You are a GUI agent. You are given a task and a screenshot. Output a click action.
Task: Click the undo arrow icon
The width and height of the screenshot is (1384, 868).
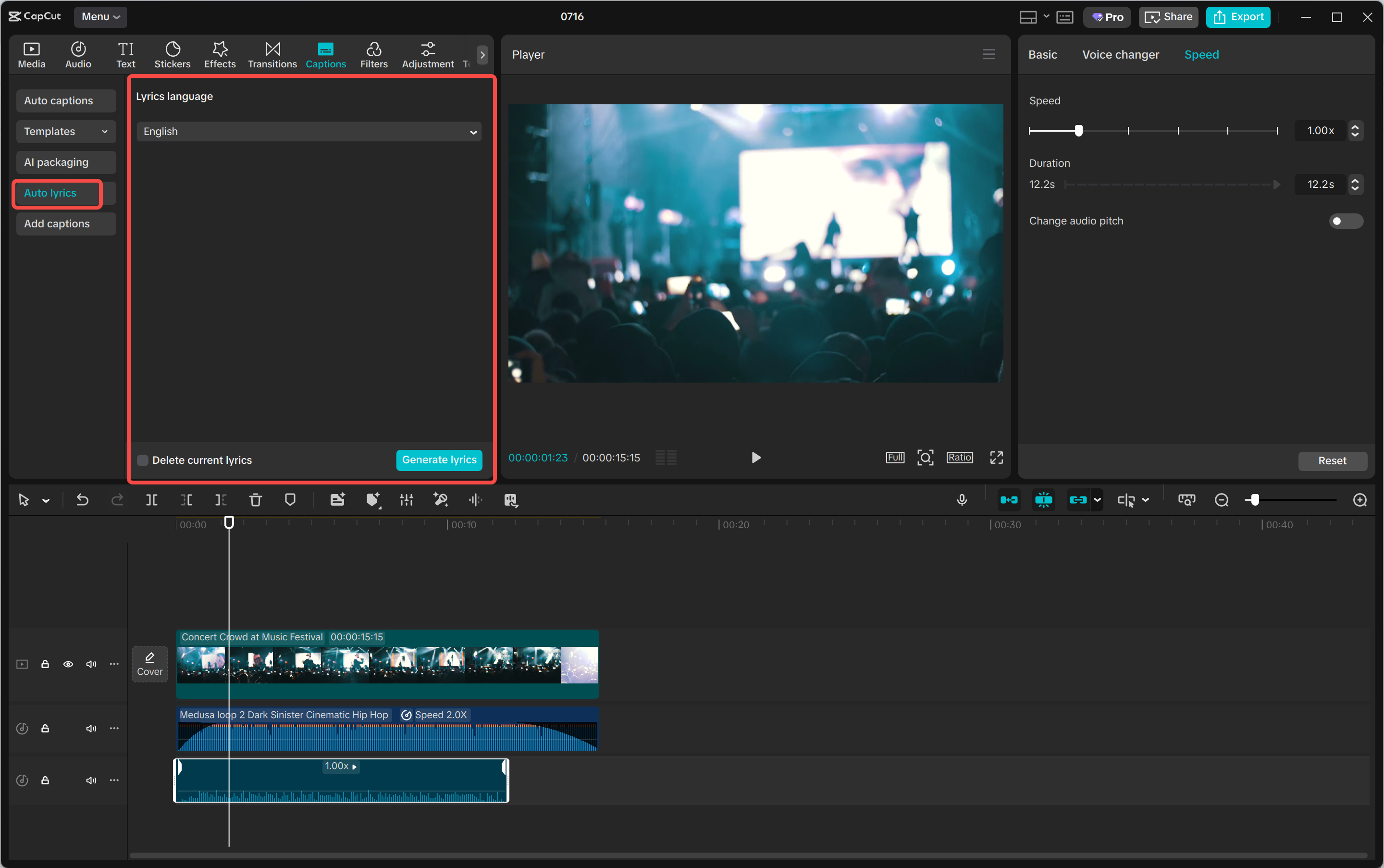83,500
